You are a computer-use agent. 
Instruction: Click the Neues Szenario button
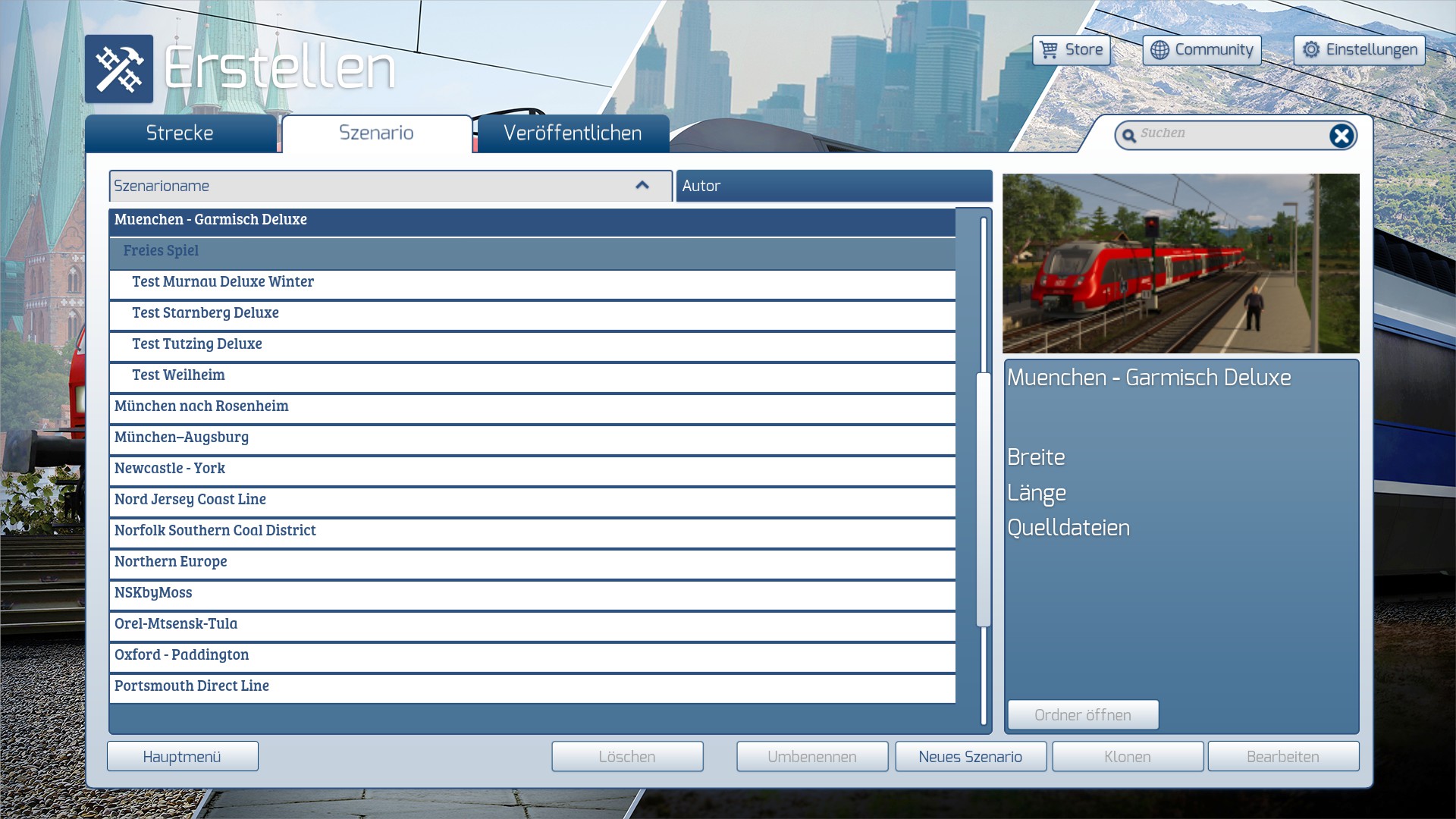click(x=970, y=757)
